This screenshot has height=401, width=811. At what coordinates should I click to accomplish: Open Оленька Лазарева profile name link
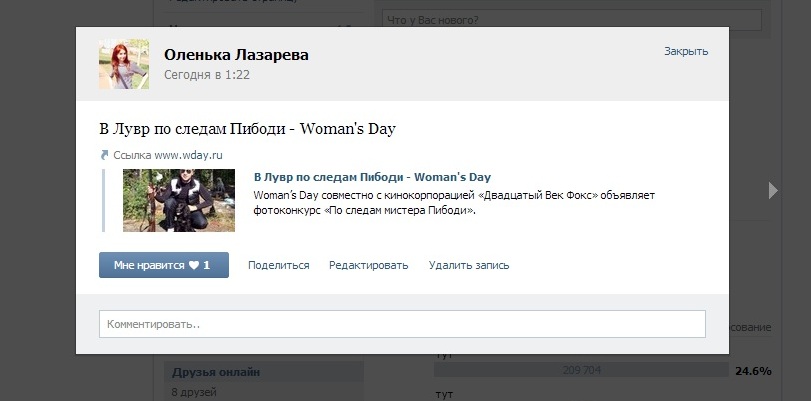[x=236, y=54]
